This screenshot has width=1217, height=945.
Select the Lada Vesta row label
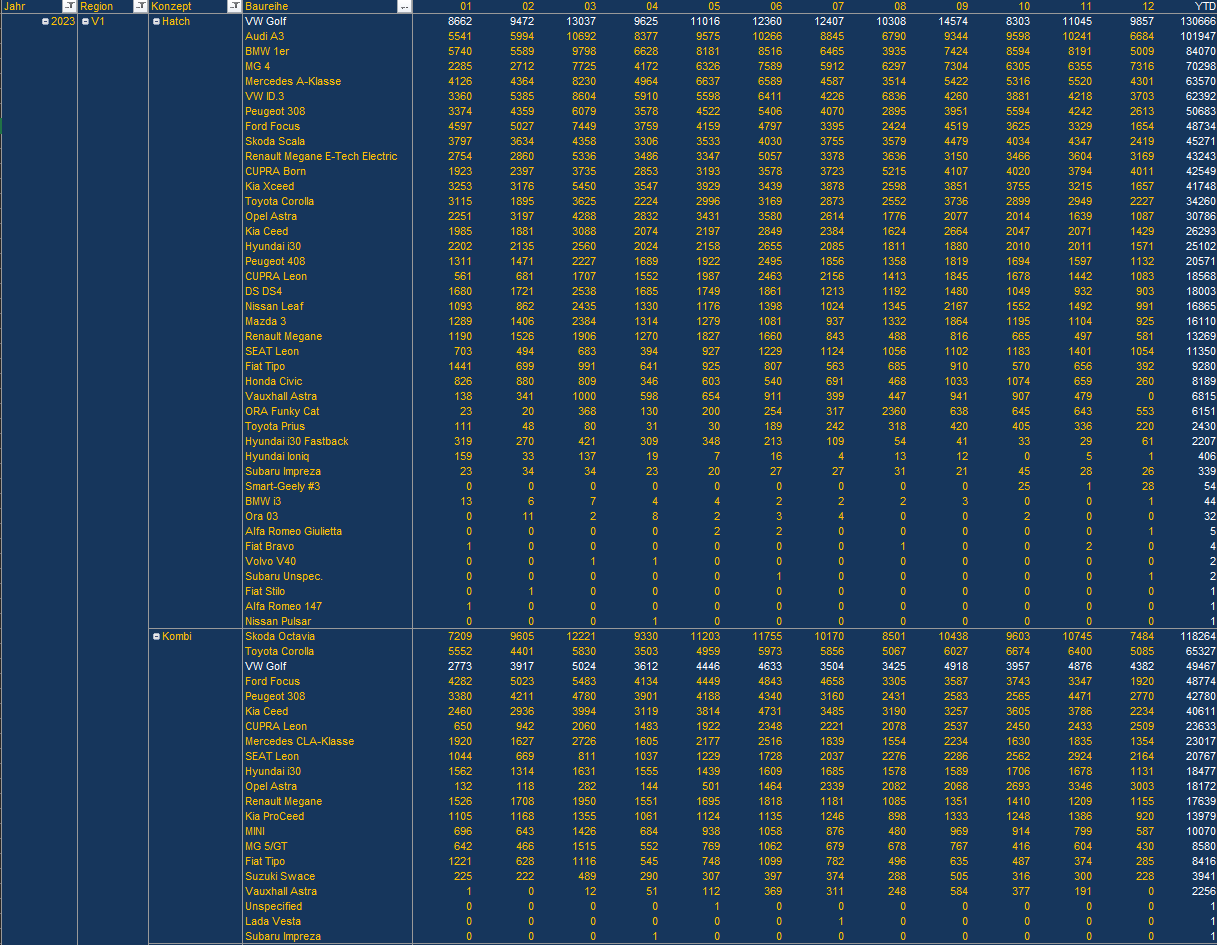[x=273, y=921]
